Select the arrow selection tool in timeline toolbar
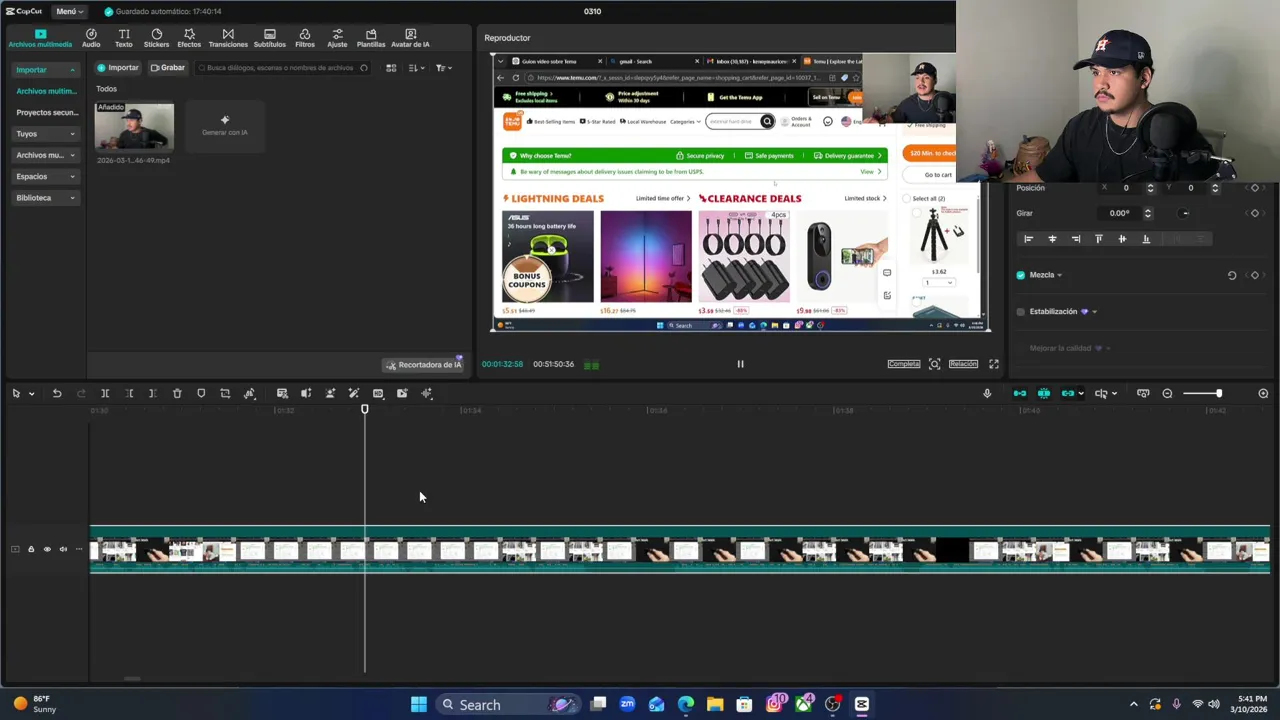Viewport: 1280px width, 720px height. point(16,393)
